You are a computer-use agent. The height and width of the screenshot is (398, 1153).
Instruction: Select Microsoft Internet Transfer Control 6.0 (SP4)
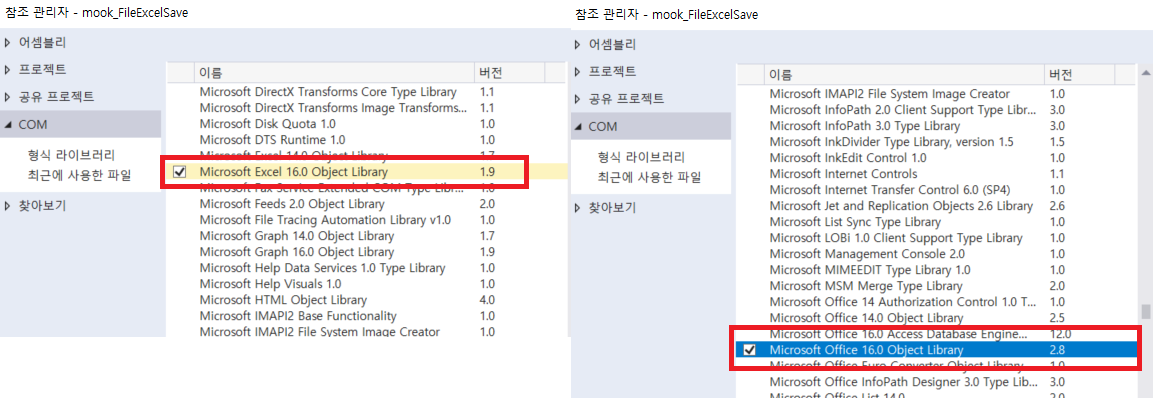[x=890, y=190]
